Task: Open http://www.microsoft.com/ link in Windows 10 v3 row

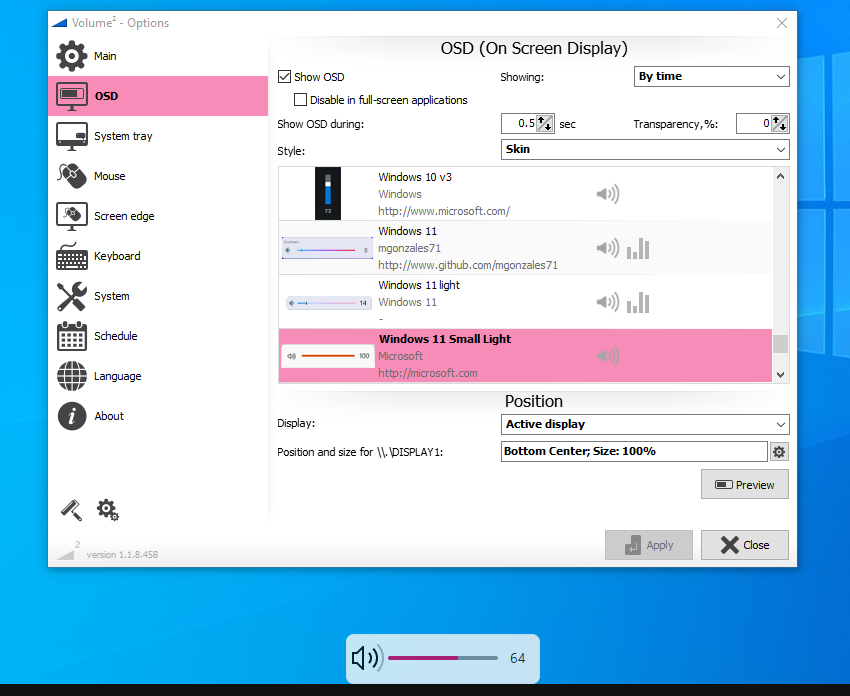Action: (x=444, y=211)
